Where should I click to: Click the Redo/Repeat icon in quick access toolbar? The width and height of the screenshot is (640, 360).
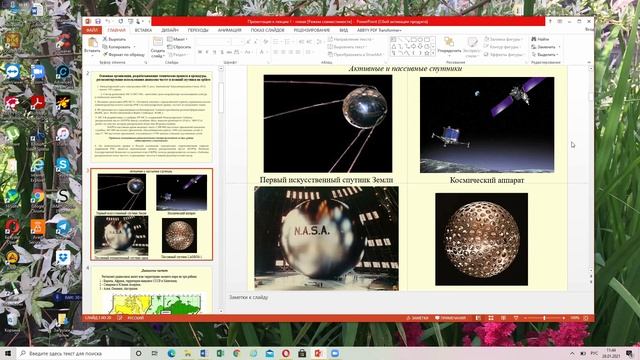coord(121,21)
